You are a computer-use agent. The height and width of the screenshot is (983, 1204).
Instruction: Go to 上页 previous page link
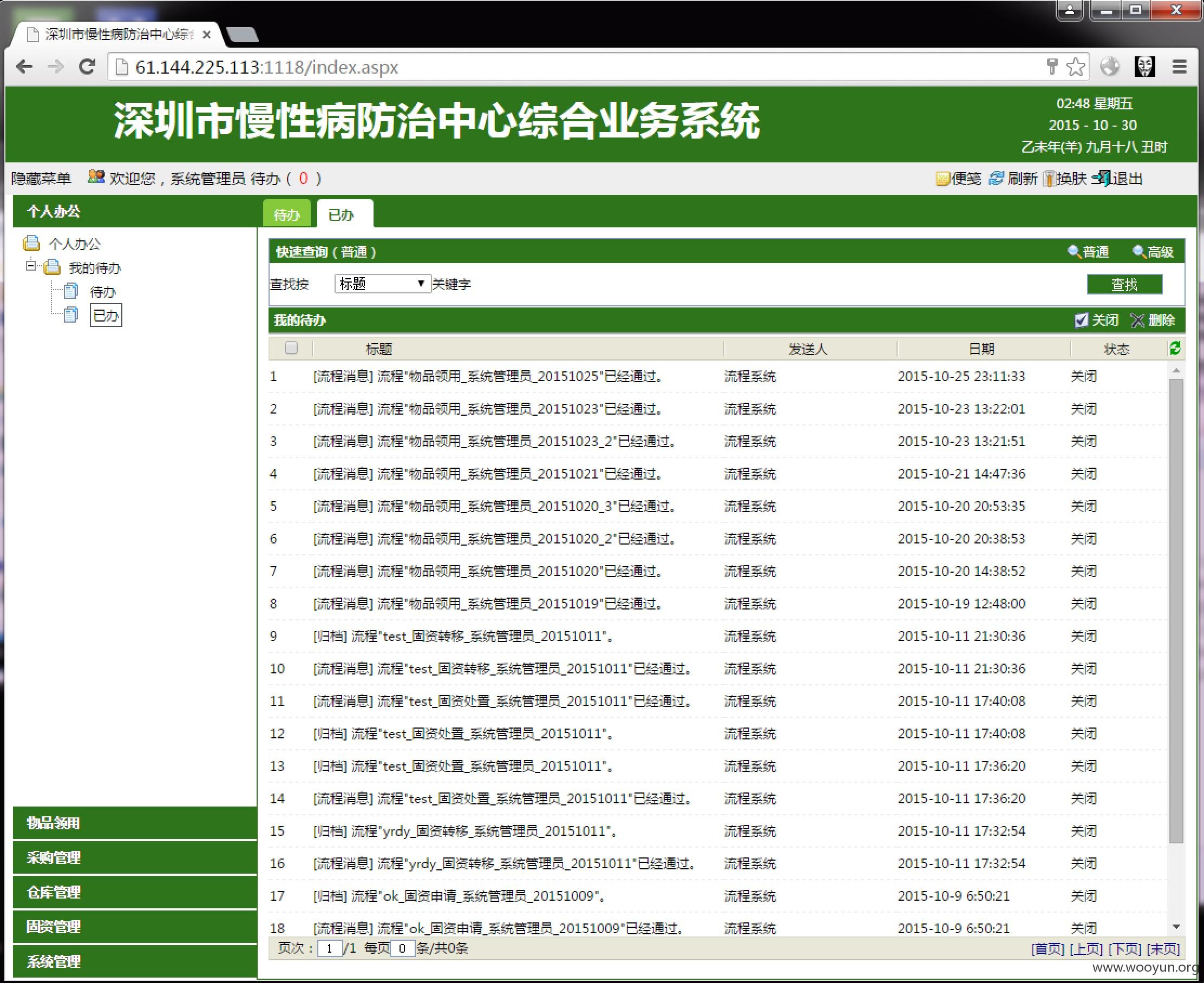point(1086,949)
